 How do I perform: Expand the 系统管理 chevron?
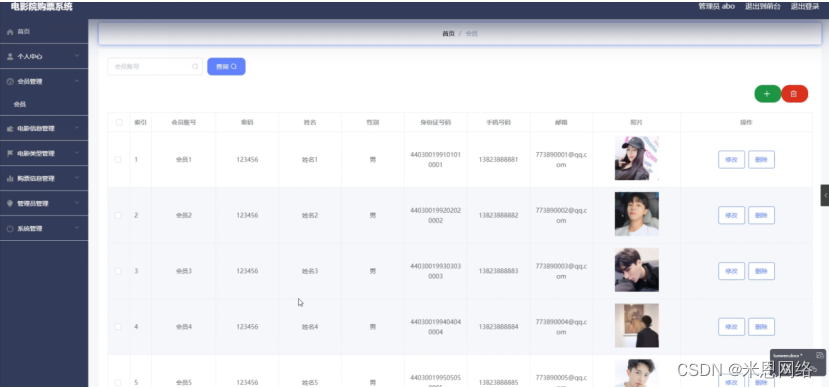77,228
